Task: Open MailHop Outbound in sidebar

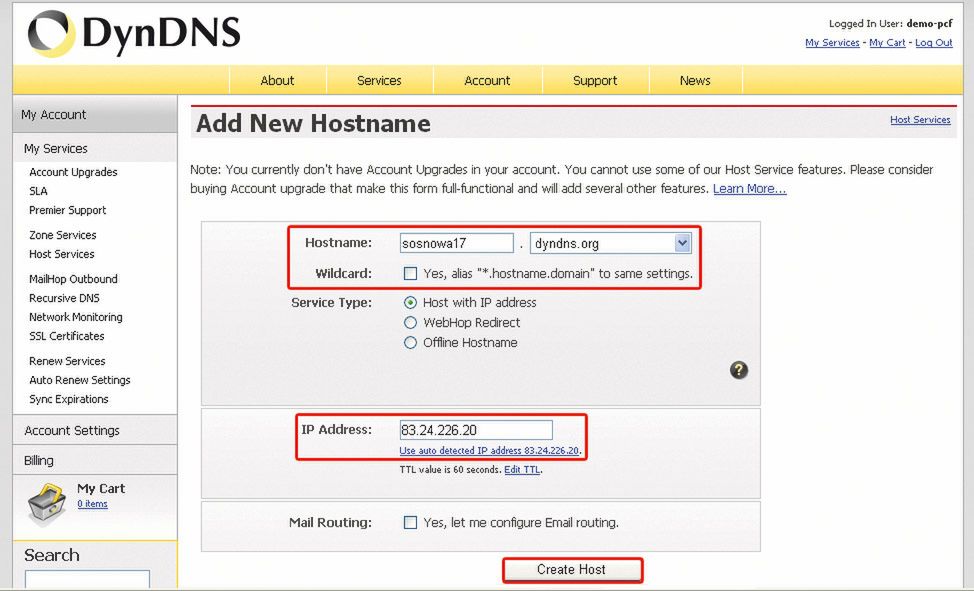Action: click(x=73, y=279)
